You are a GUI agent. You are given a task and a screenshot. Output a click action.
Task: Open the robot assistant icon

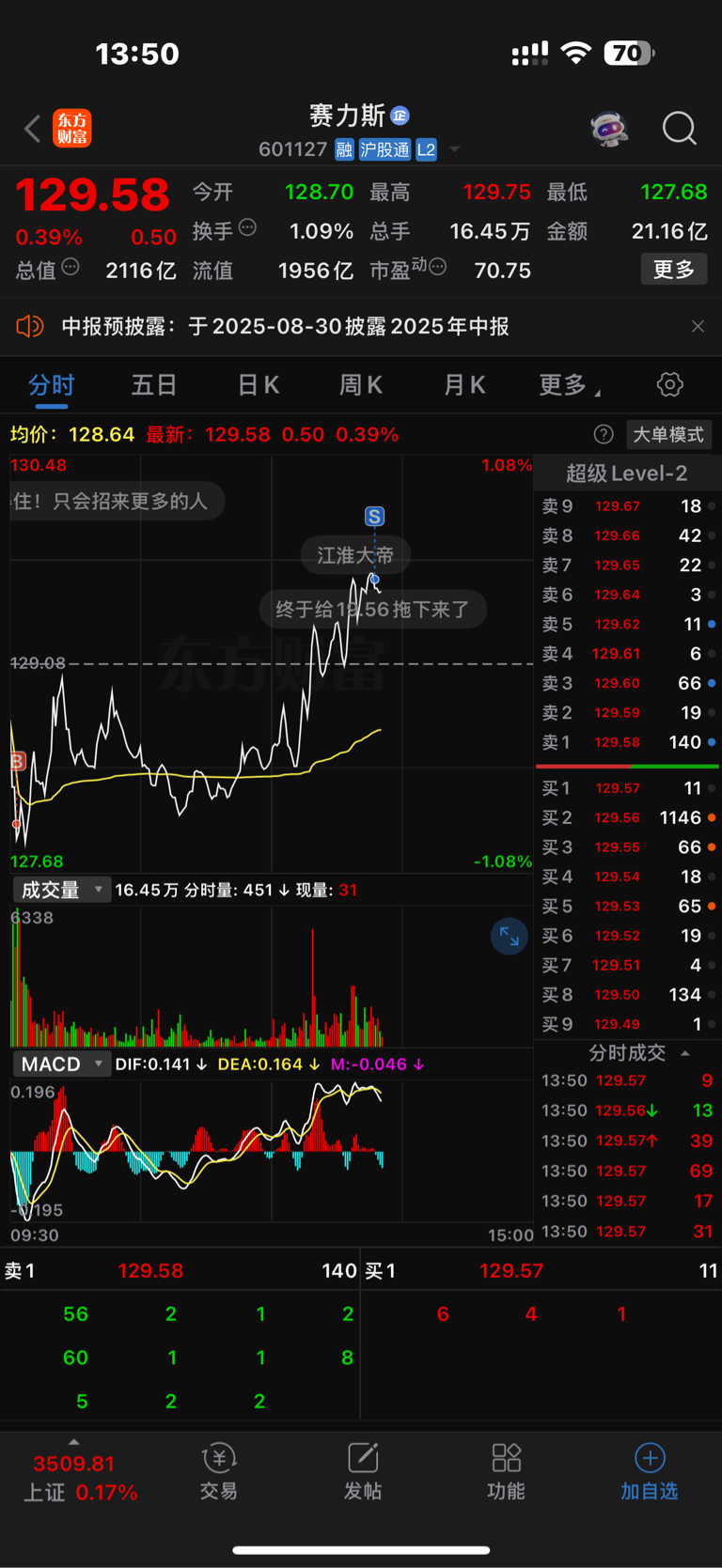click(x=609, y=129)
